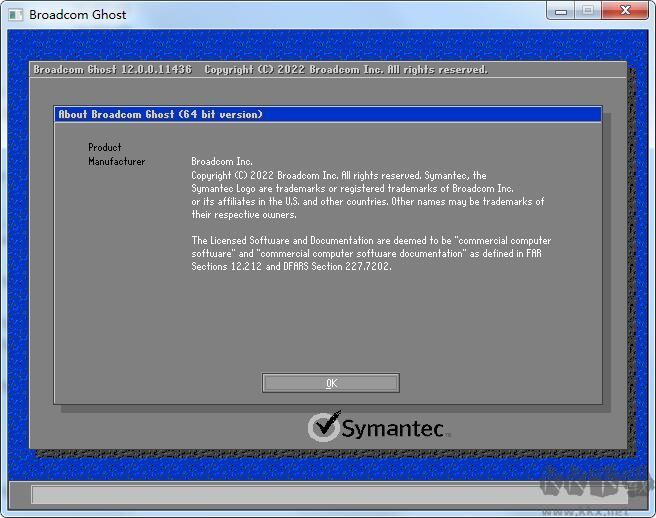This screenshot has width=656, height=518.
Task: Close the Broadcom Ghost window
Action: pos(625,11)
